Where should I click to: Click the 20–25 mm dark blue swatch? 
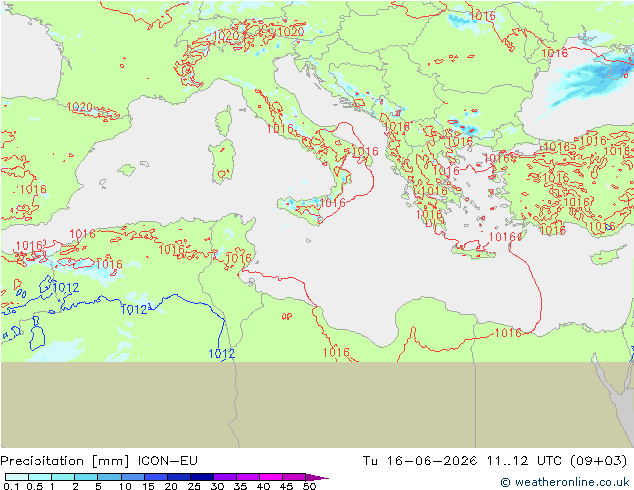[x=178, y=477]
